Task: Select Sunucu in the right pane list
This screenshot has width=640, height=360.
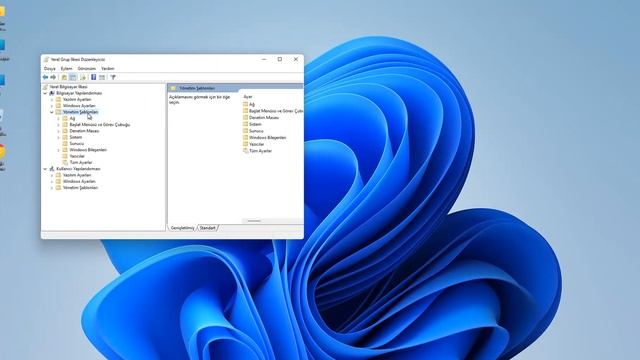Action: click(x=256, y=131)
